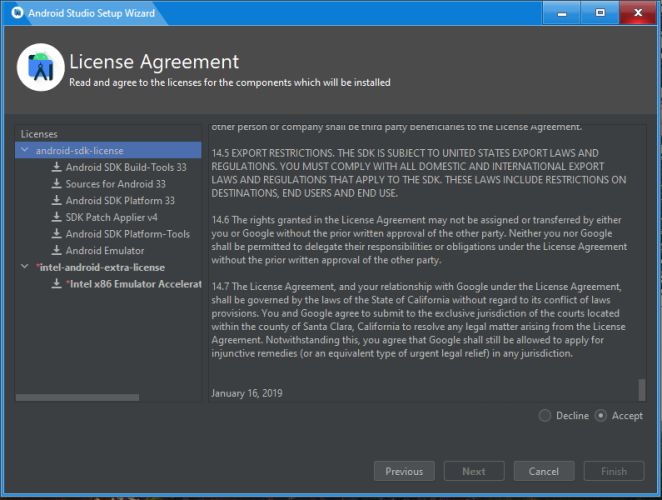Select Android Emulator entry
662x500 pixels.
[105, 250]
